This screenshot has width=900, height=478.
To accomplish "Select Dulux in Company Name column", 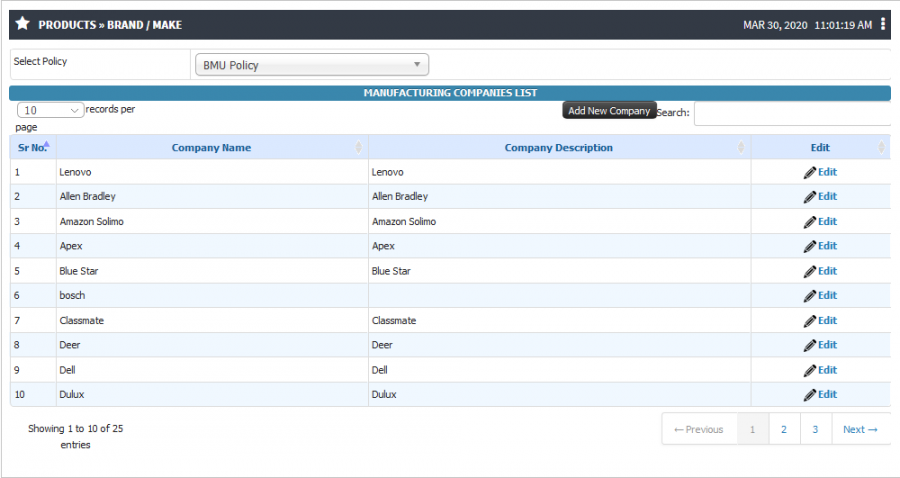I will [x=72, y=394].
